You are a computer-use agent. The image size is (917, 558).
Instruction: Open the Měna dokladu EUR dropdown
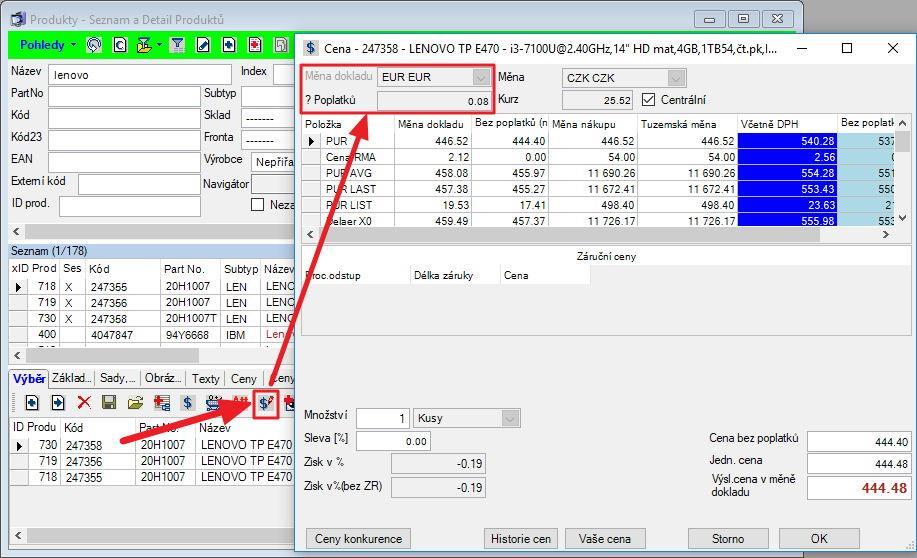[x=481, y=77]
